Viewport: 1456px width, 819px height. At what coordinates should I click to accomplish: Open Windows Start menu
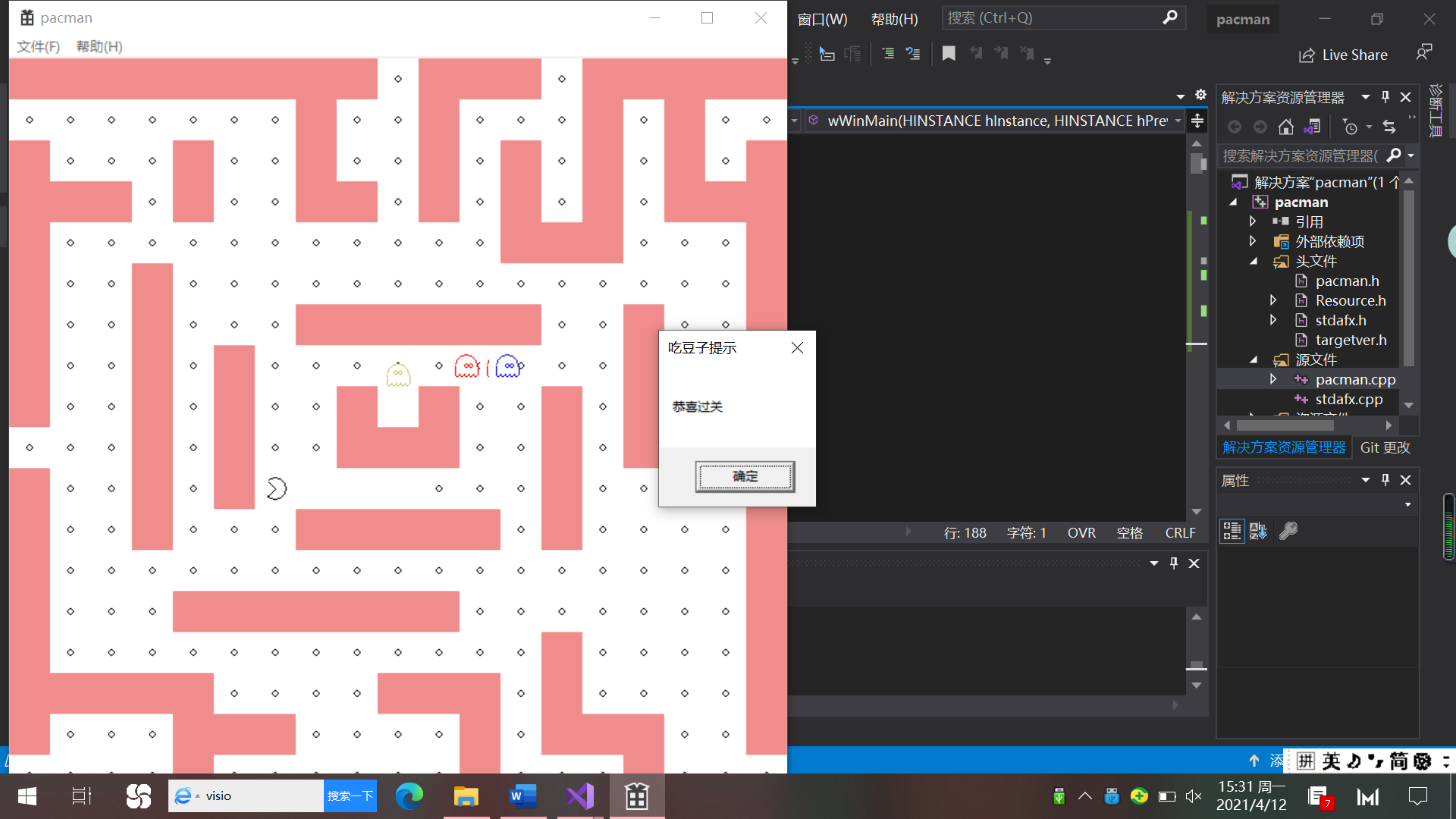(27, 796)
